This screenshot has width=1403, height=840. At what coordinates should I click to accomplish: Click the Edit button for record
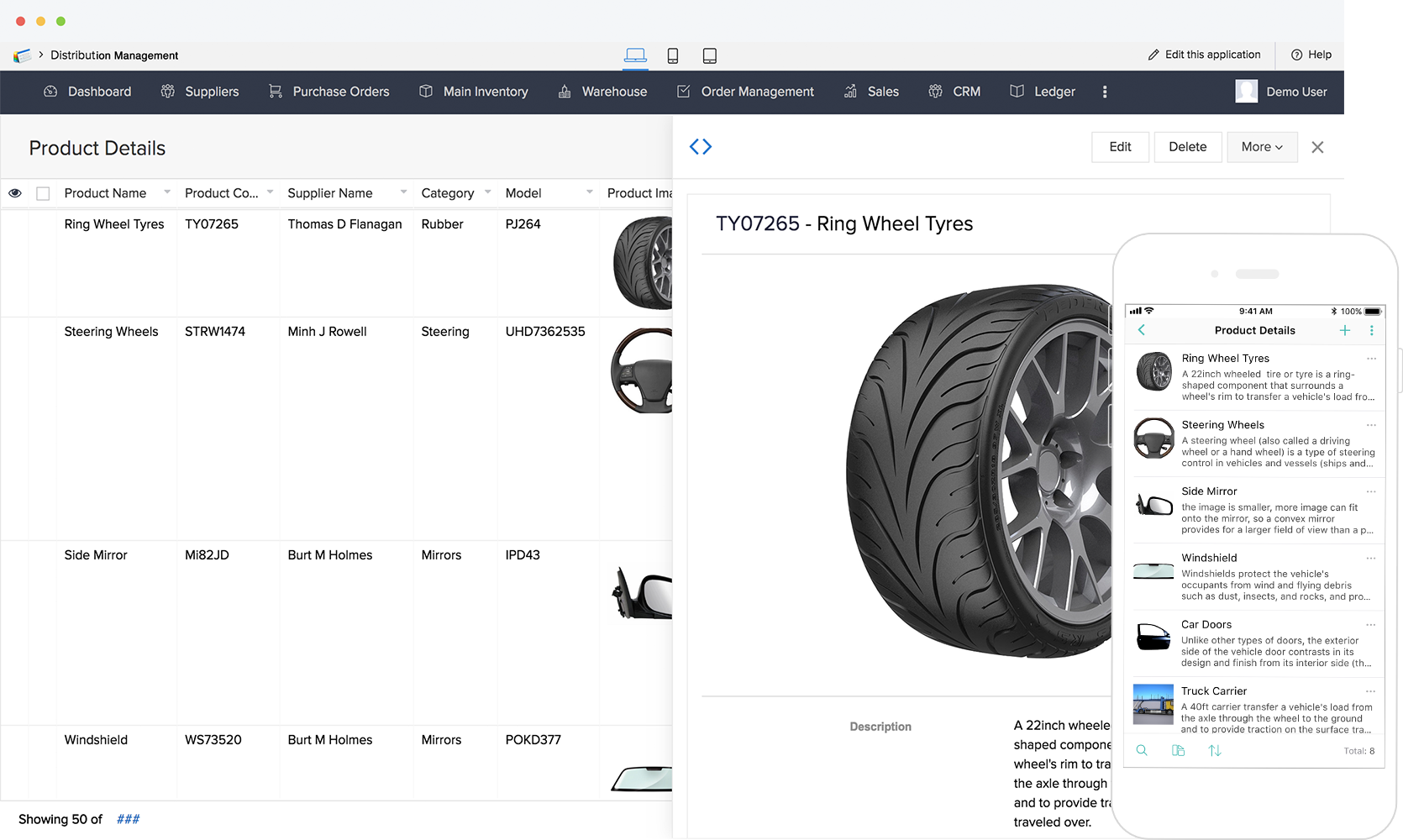pos(1120,147)
